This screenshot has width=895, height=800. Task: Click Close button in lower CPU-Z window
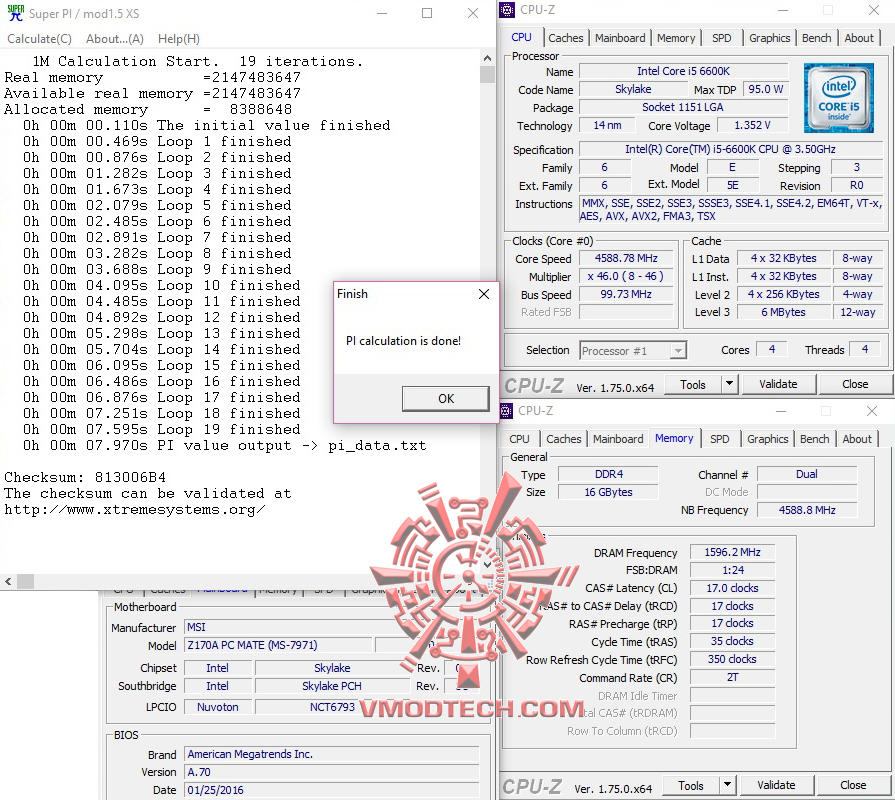[853, 786]
